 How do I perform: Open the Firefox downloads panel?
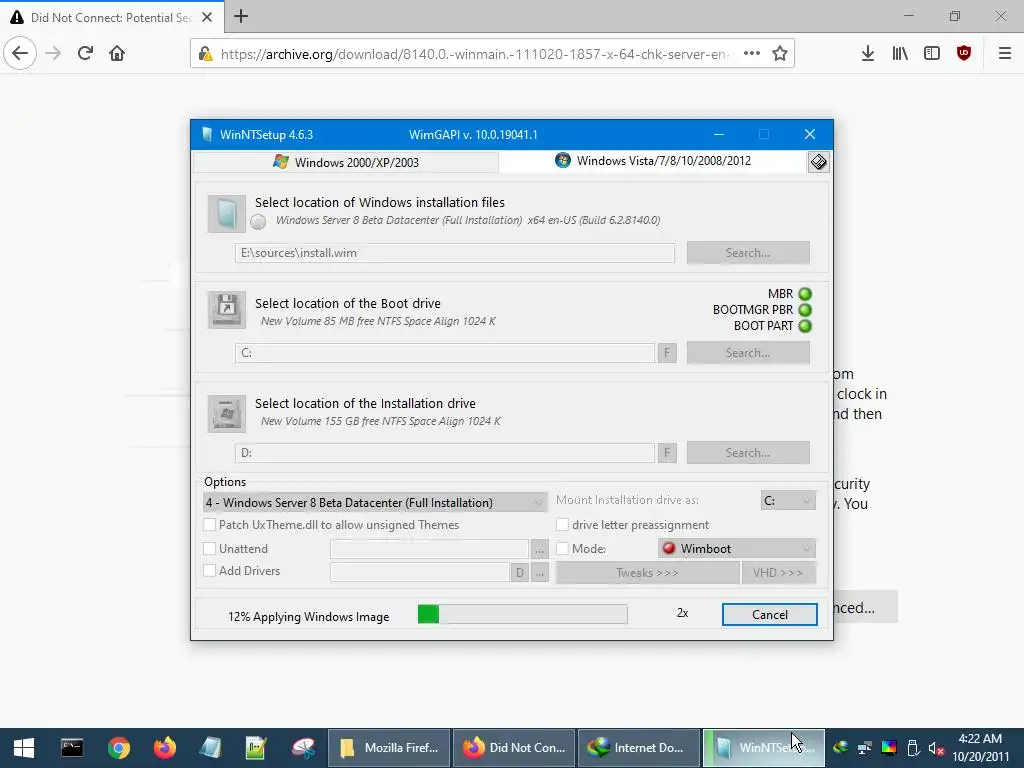click(868, 54)
